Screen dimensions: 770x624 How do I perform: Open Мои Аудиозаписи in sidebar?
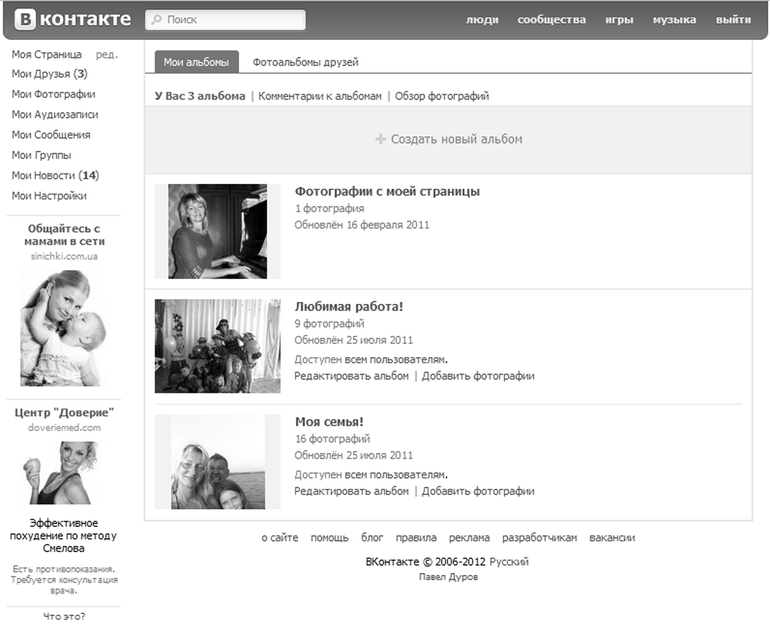click(55, 114)
